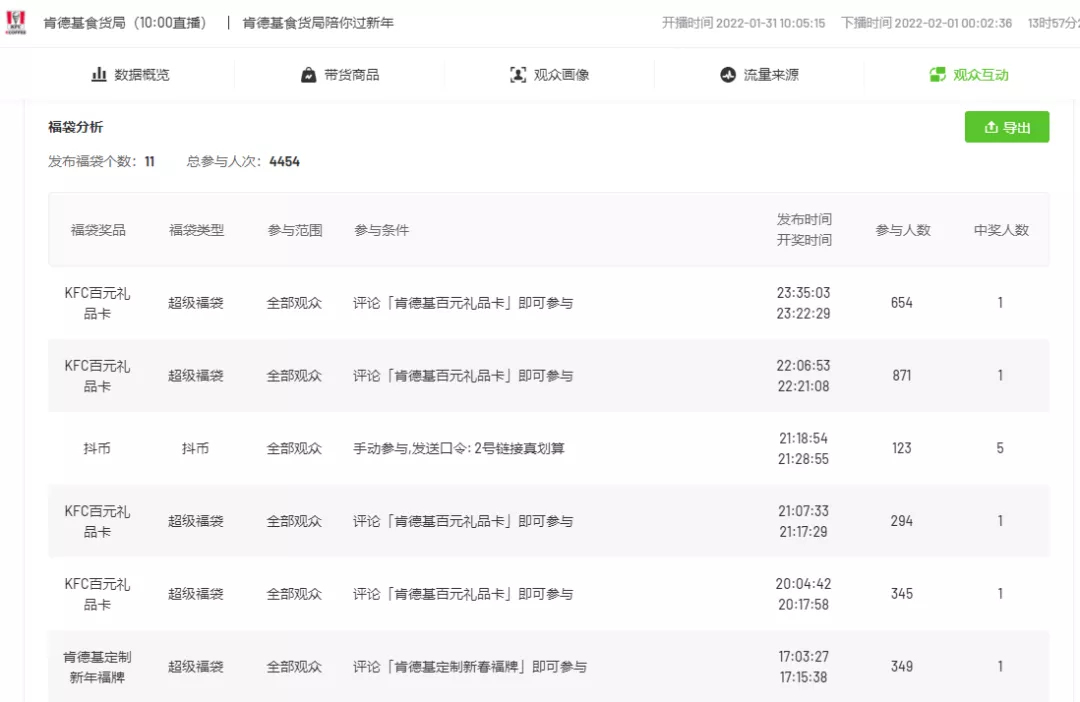Click the time cell 22:06:53
This screenshot has width=1080, height=702.
coord(803,366)
